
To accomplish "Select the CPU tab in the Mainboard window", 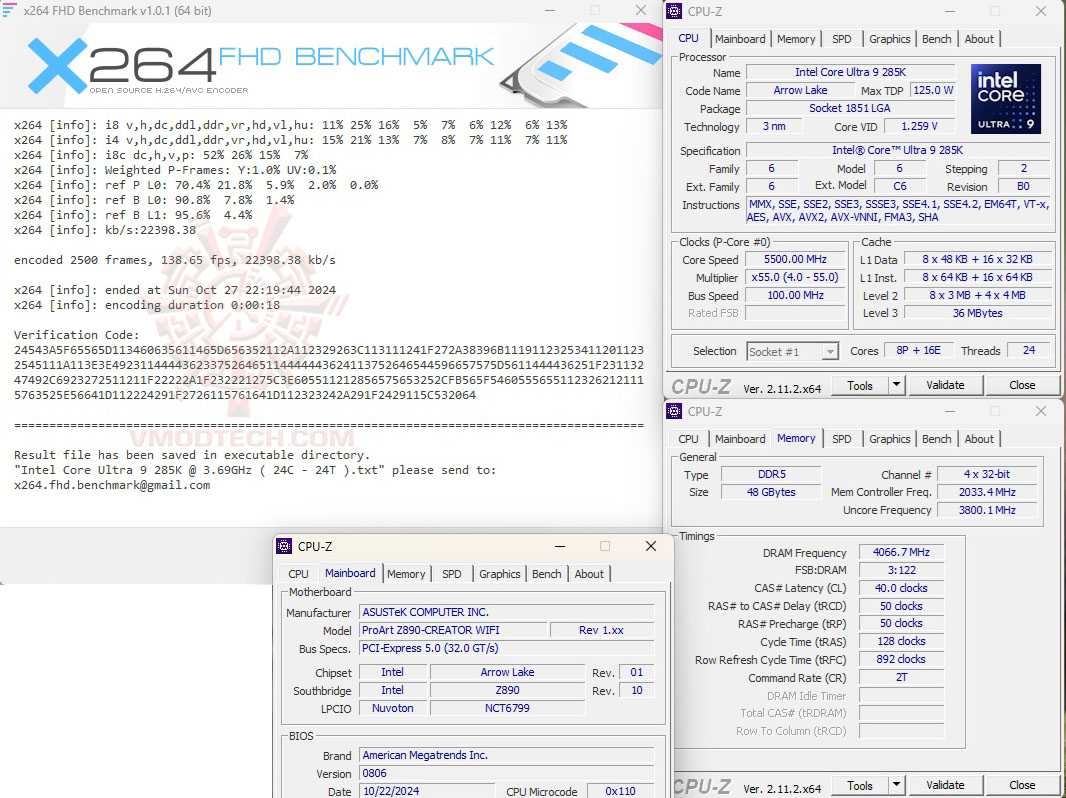I will 298,574.
